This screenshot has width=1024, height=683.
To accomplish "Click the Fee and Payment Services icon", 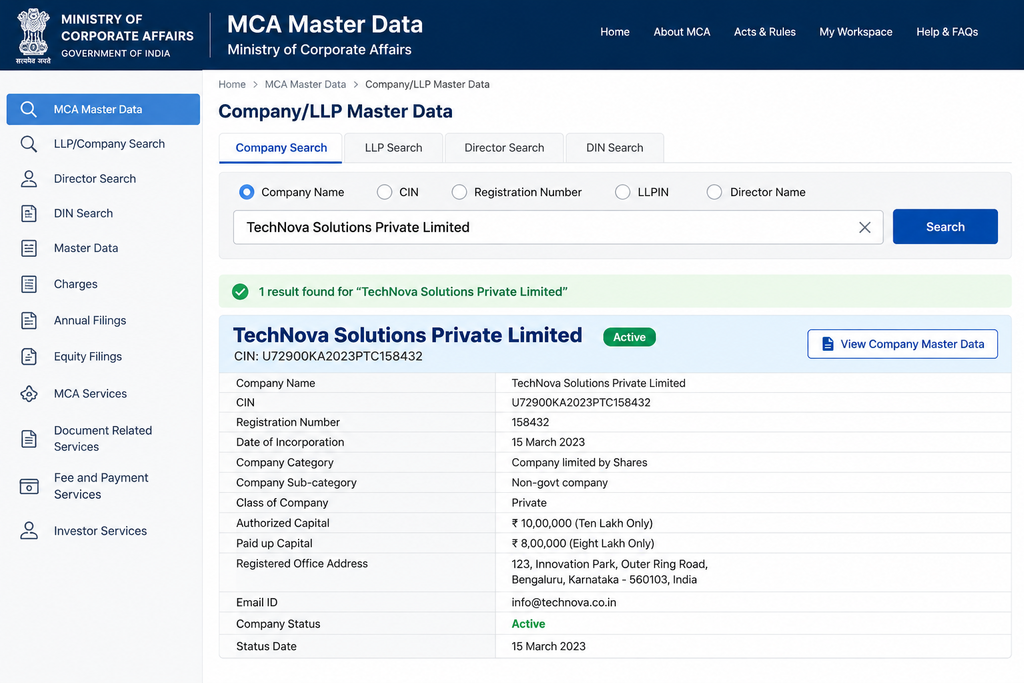I will [29, 486].
